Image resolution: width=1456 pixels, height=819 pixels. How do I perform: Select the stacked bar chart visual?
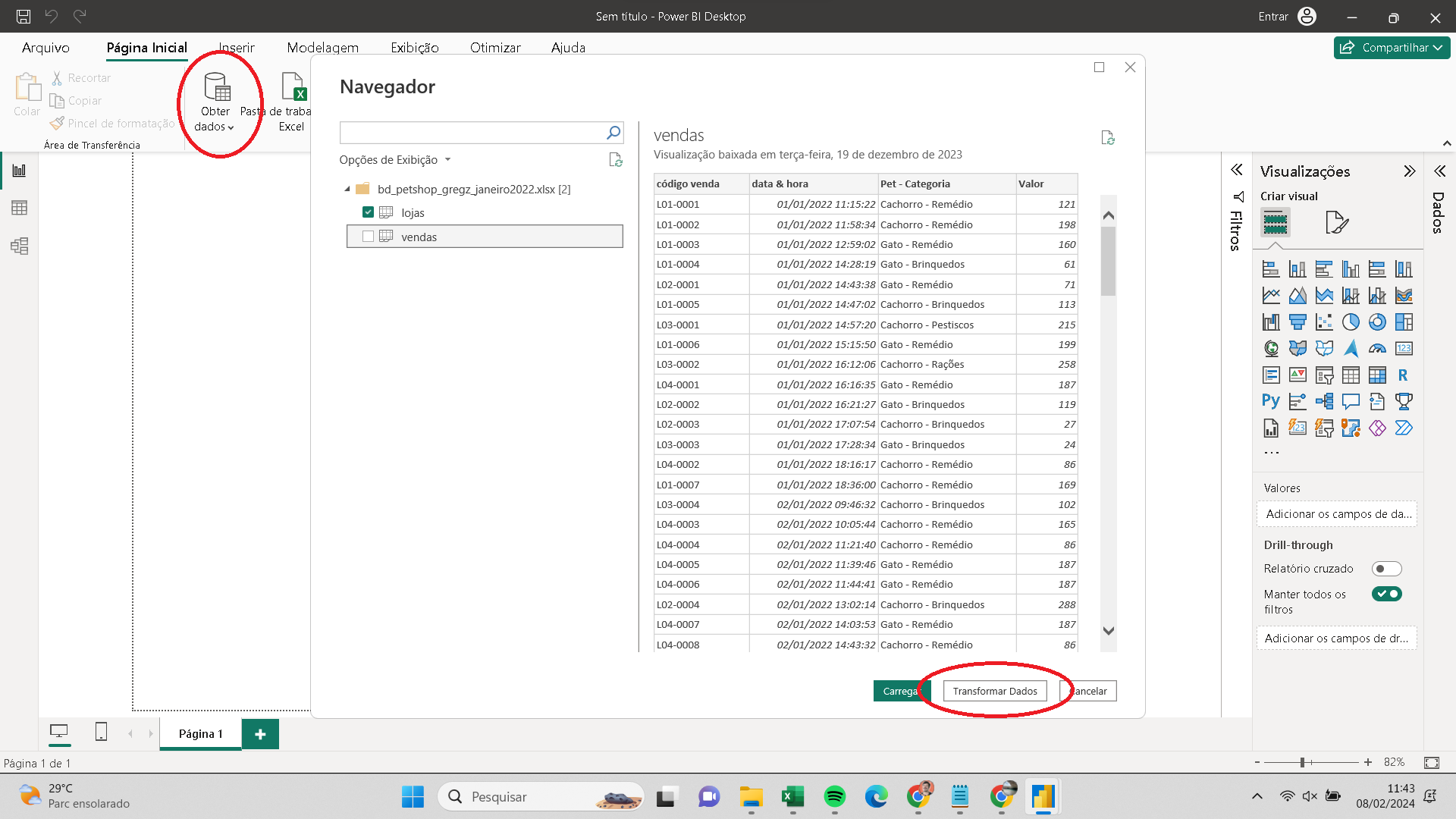1271,269
